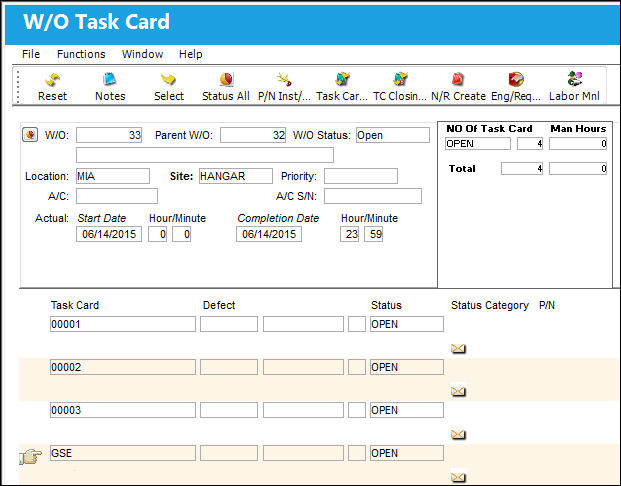Click the W/O number field showing 33
Image resolution: width=621 pixels, height=486 pixels.
(x=109, y=135)
